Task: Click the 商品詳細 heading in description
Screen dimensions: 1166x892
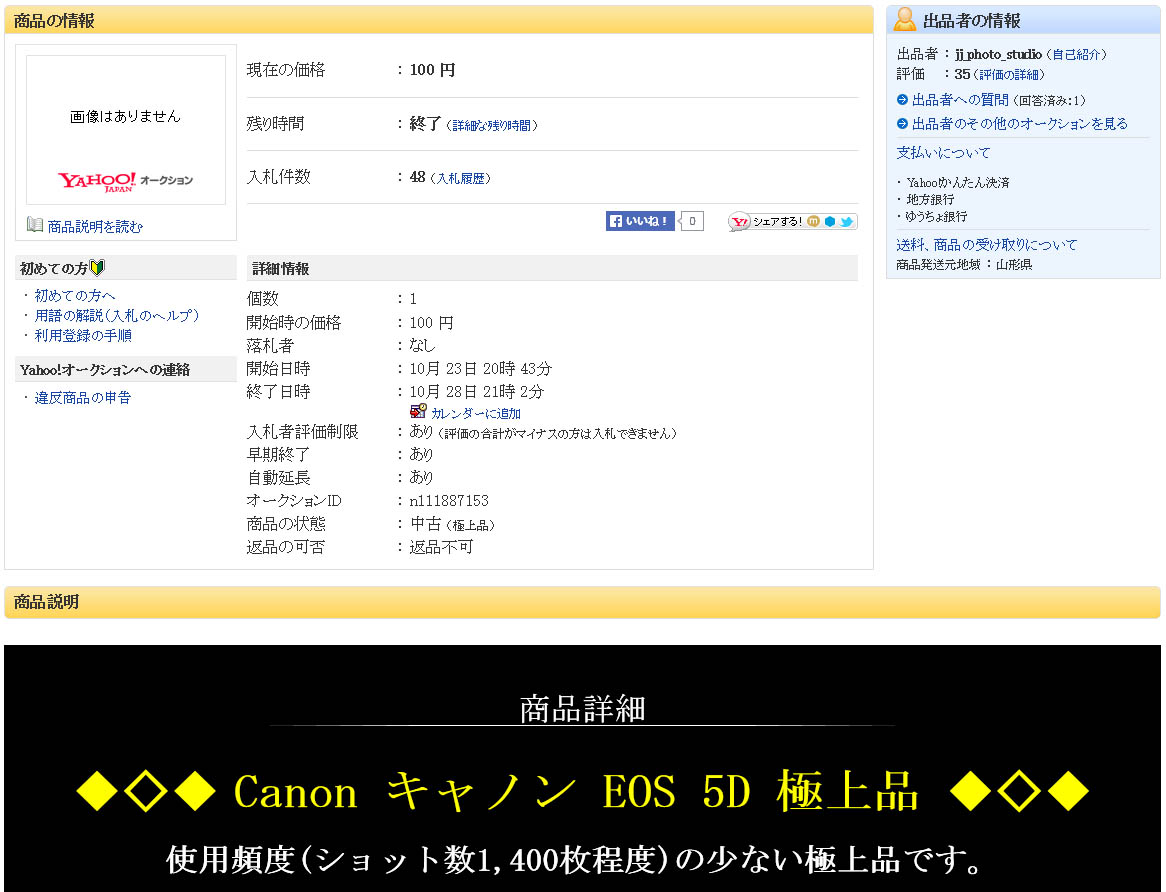Action: [x=582, y=709]
